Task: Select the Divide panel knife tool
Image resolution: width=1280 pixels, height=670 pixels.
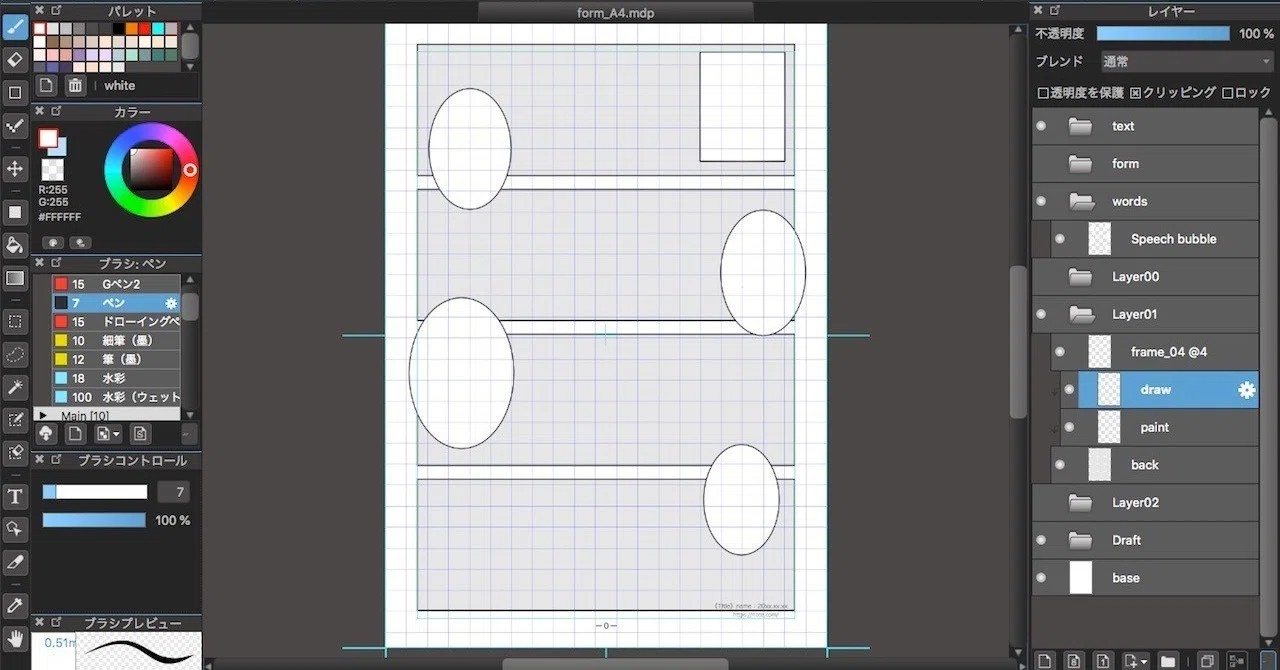Action: pyautogui.click(x=15, y=561)
